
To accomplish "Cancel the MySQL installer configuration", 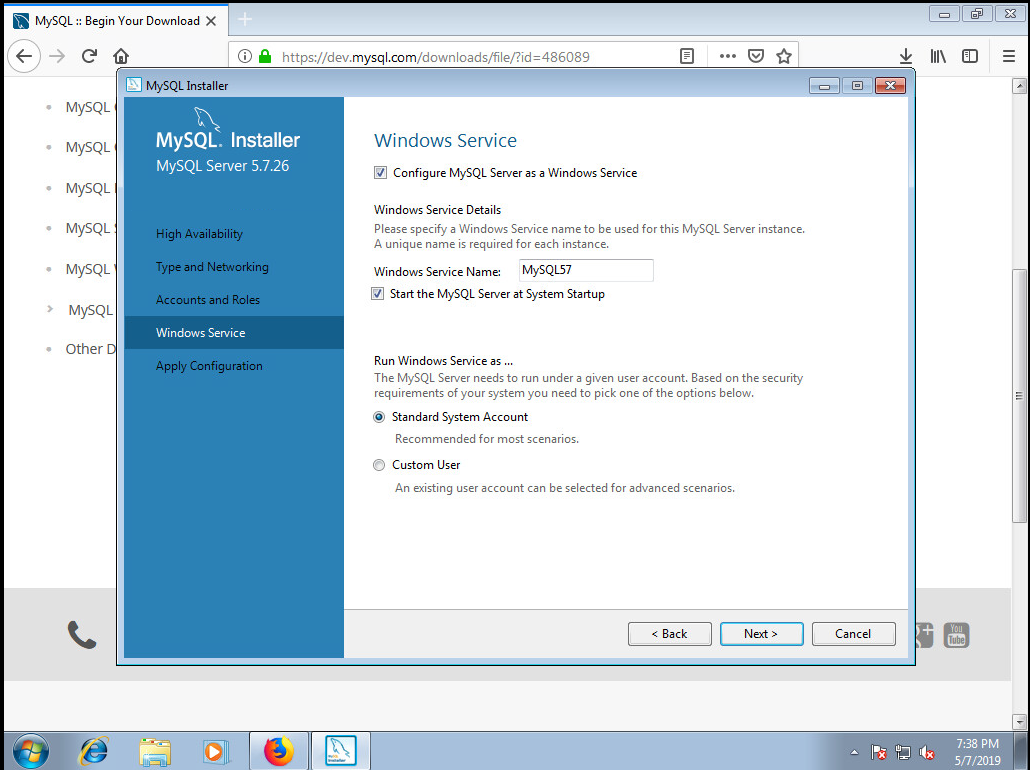I will pos(853,634).
